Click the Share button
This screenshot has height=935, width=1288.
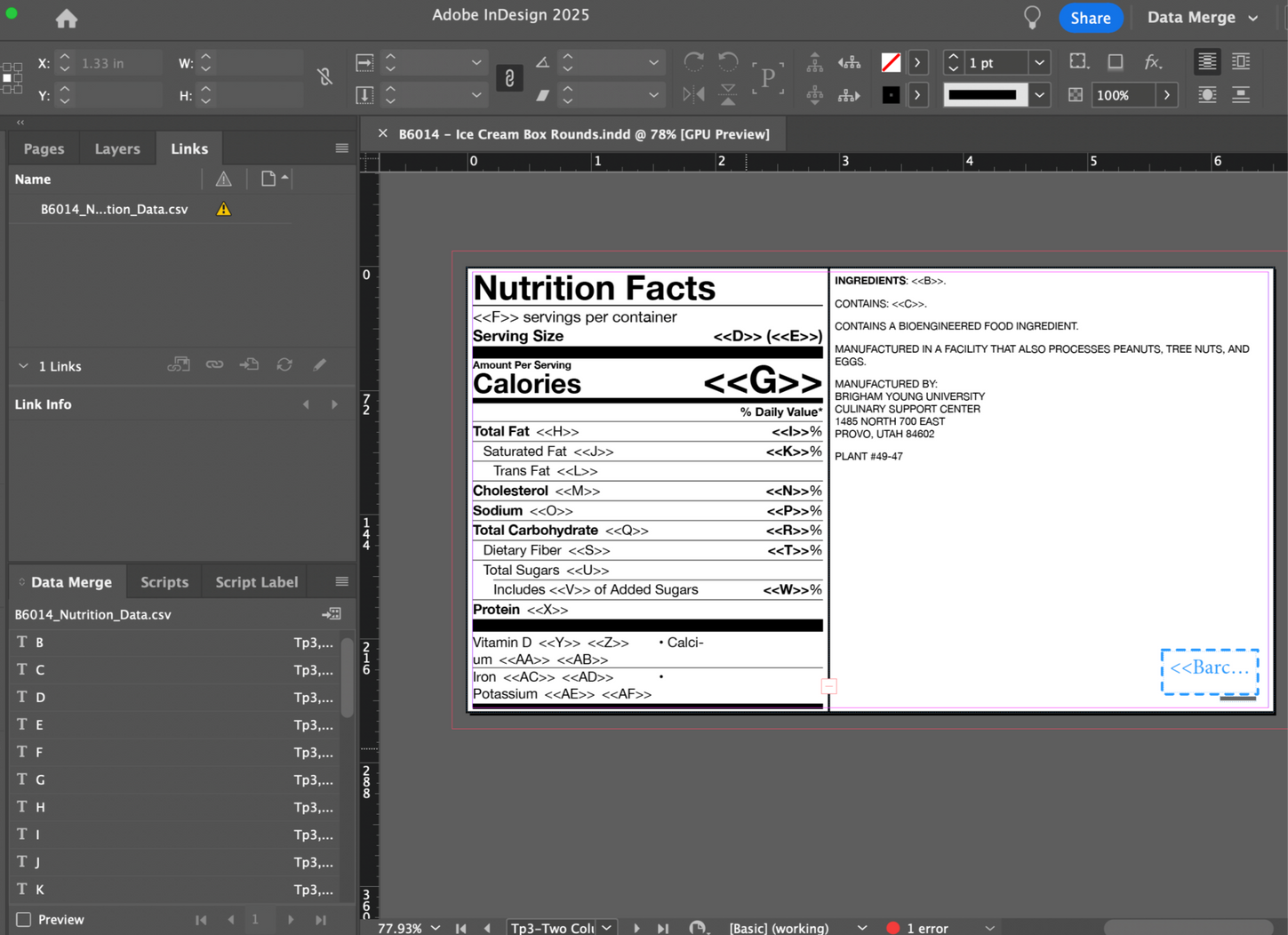1091,18
